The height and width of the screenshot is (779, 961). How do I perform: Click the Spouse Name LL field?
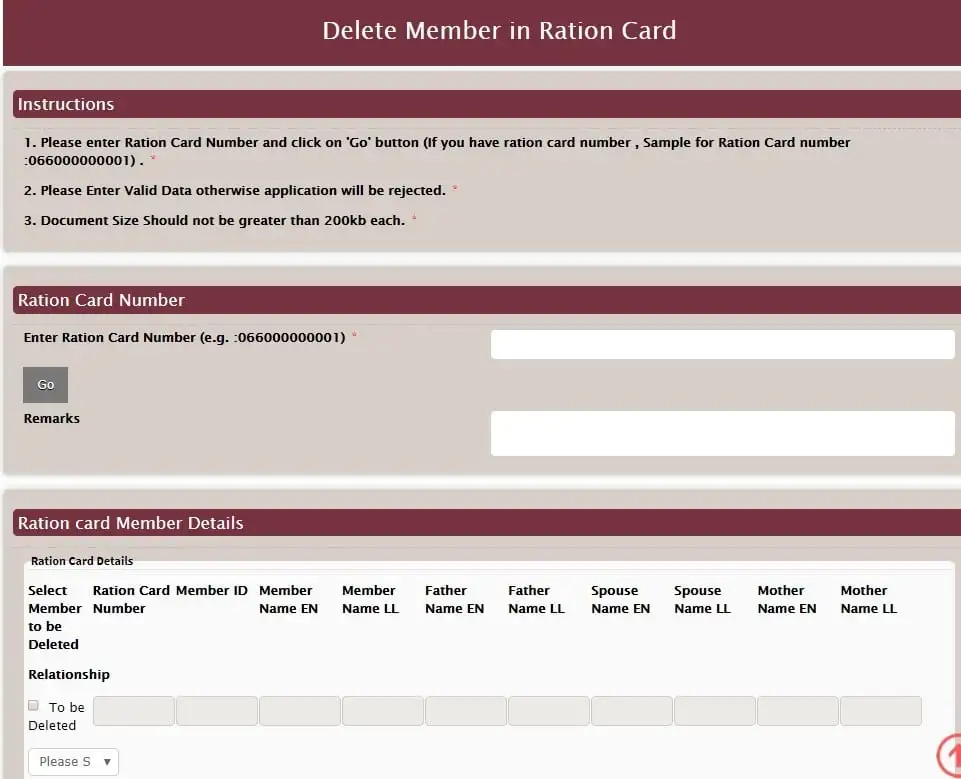point(712,710)
